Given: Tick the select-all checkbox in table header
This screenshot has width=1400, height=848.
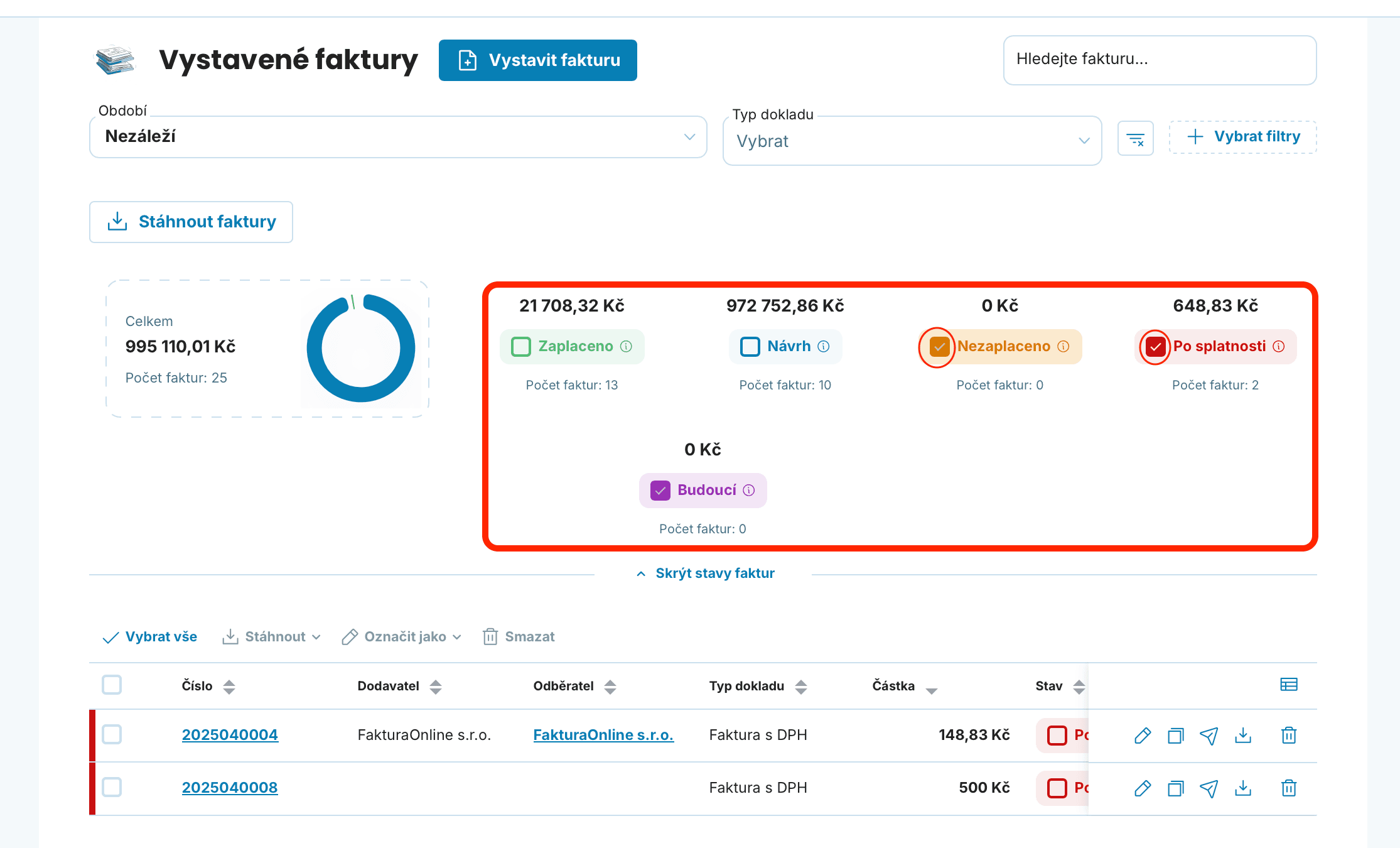Looking at the screenshot, I should [x=112, y=685].
